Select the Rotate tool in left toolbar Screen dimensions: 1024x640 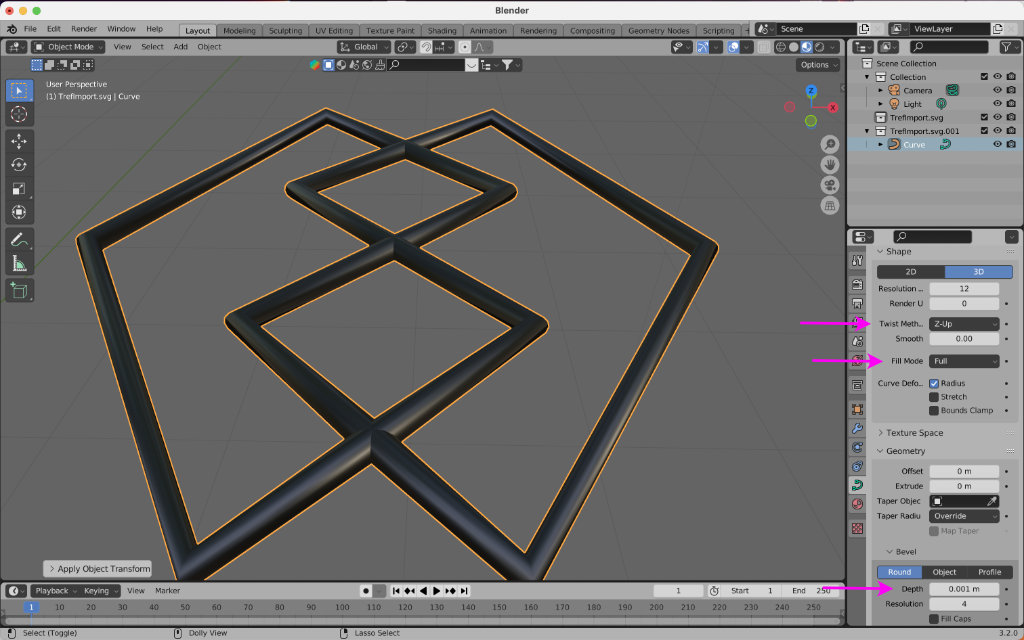pos(19,165)
